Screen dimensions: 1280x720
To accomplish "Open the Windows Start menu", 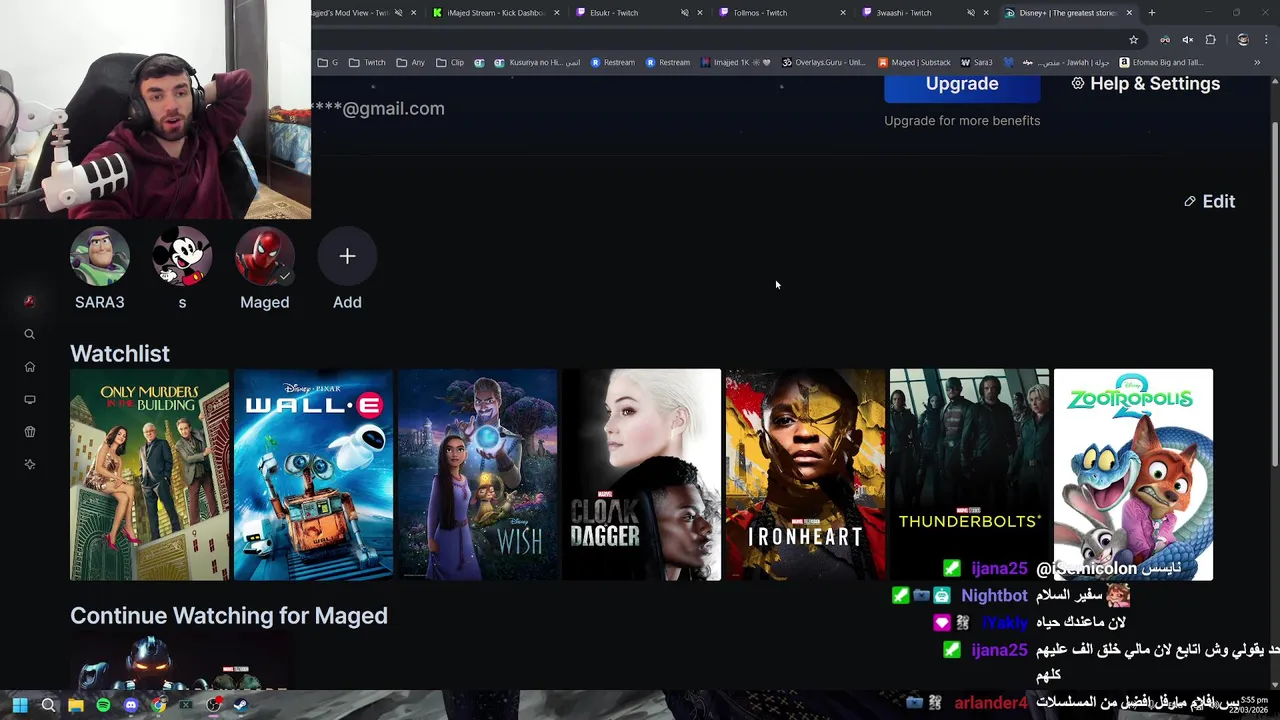I will point(19,705).
